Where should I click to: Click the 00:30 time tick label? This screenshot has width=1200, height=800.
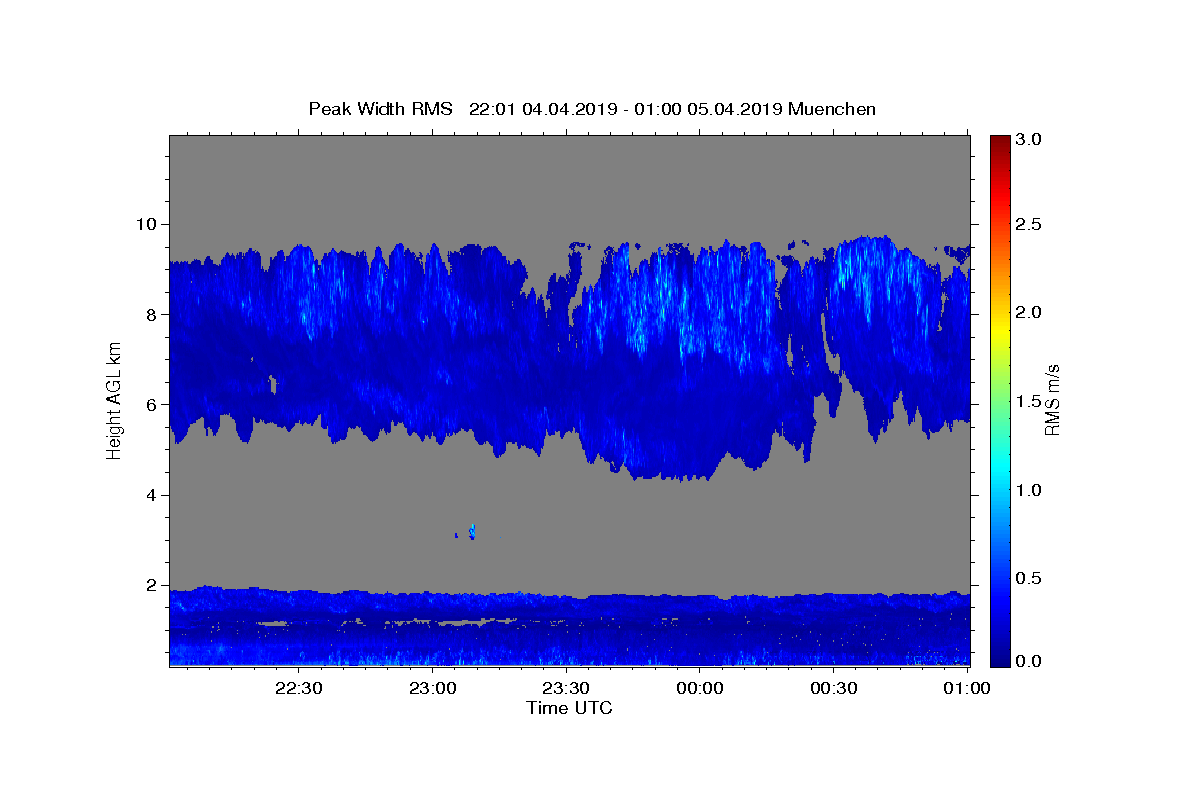(833, 688)
